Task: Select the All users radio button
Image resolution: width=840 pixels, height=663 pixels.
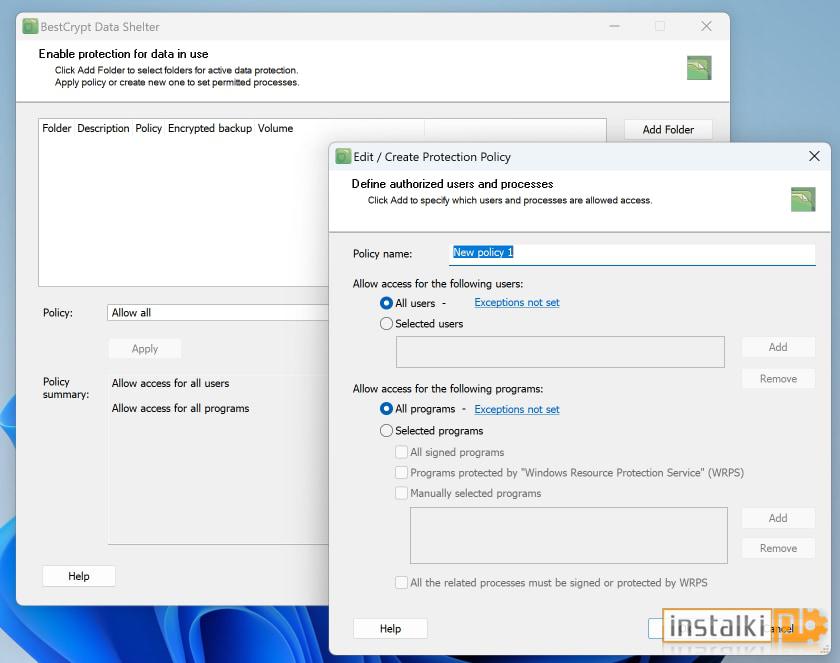Action: 386,303
